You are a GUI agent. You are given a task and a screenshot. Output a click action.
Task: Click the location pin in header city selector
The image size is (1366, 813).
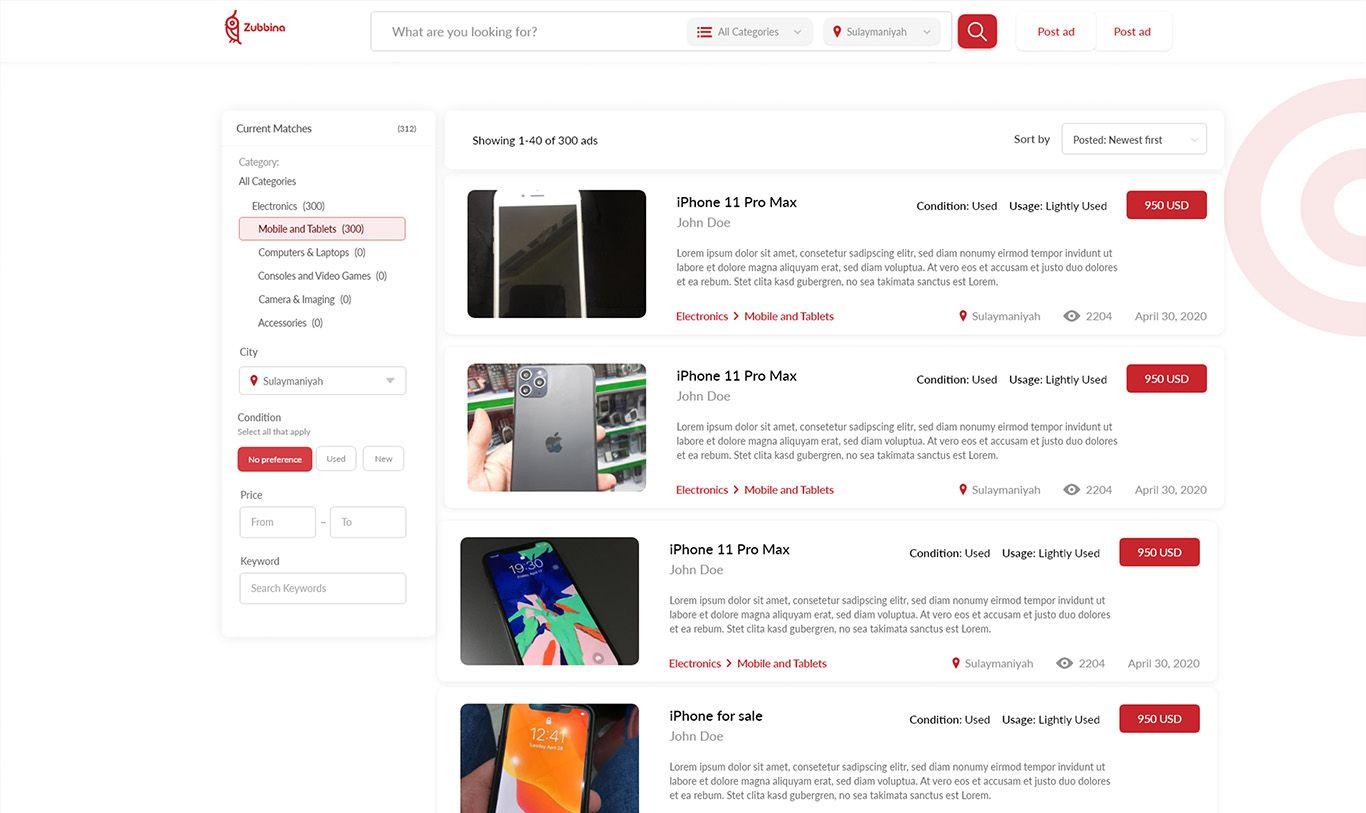pyautogui.click(x=837, y=32)
